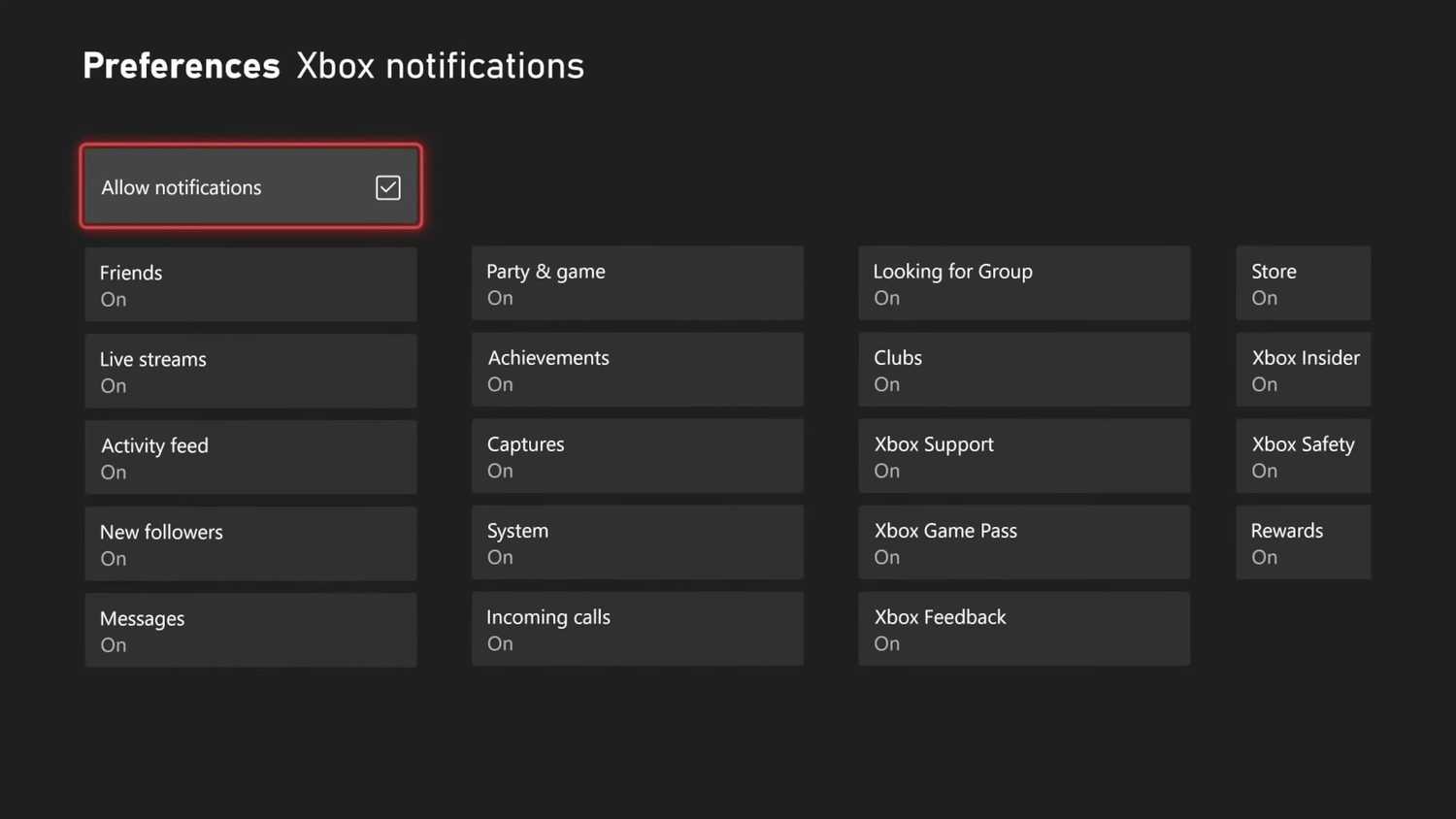Toggle Clubs notifications off
The image size is (1456, 819).
pyautogui.click(x=1023, y=369)
